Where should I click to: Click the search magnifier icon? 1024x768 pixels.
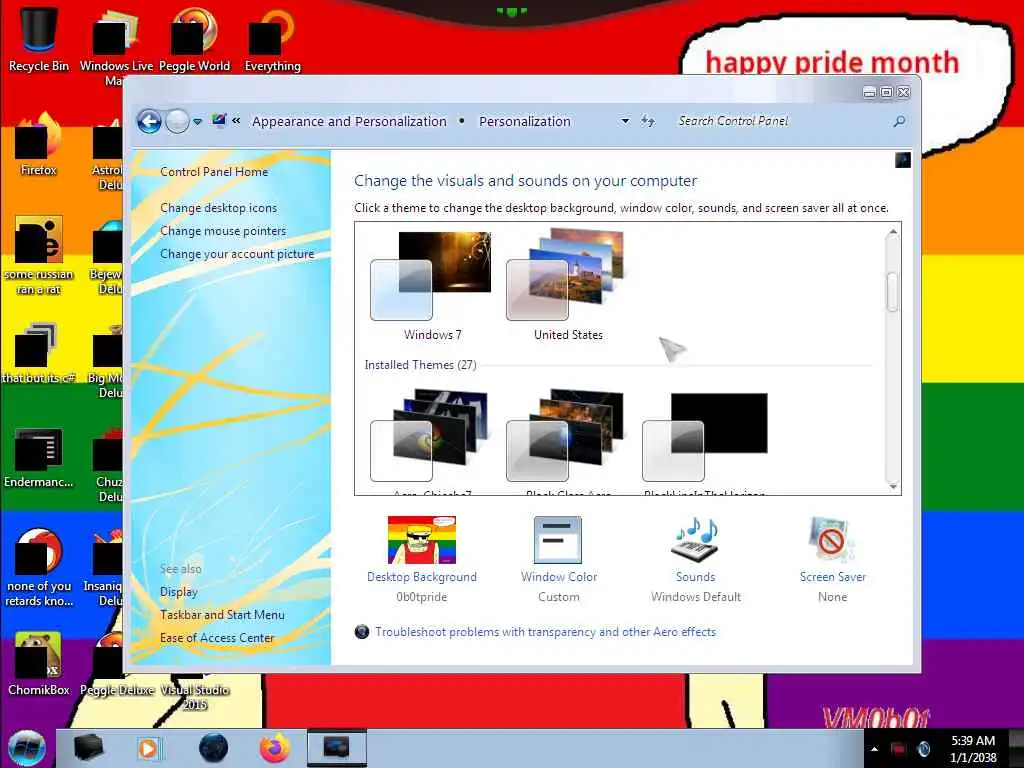coord(899,121)
